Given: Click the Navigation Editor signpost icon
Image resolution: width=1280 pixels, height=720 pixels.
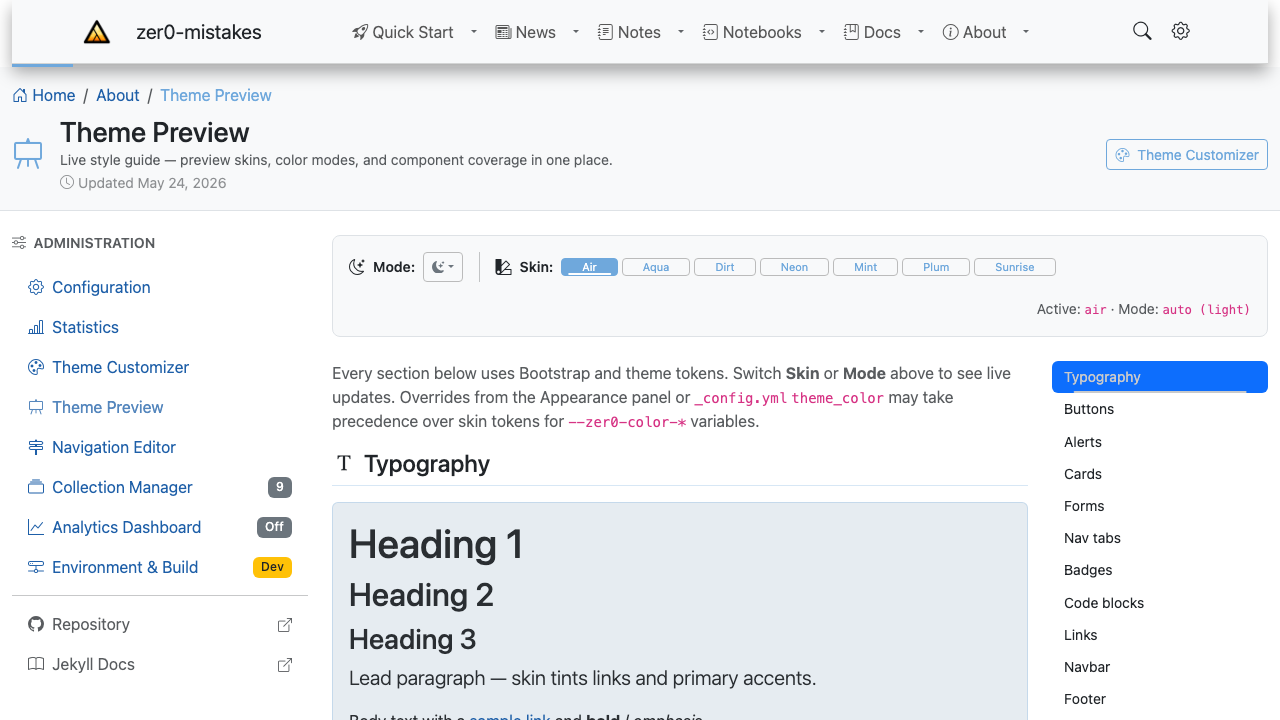Looking at the screenshot, I should (36, 447).
